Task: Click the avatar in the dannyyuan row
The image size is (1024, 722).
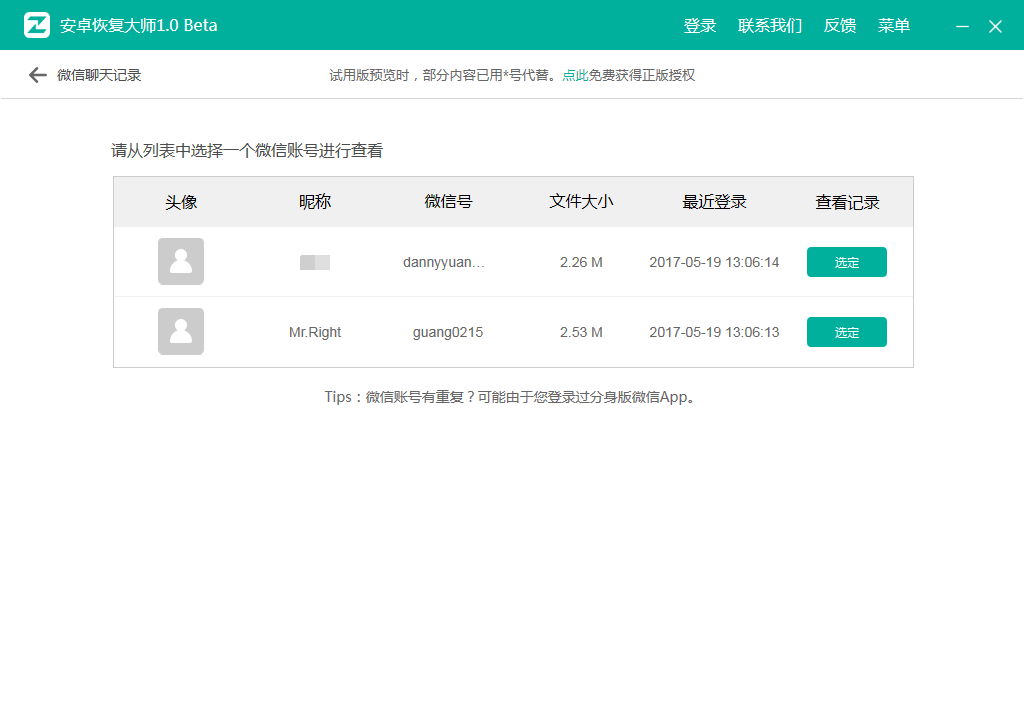Action: pos(181,262)
